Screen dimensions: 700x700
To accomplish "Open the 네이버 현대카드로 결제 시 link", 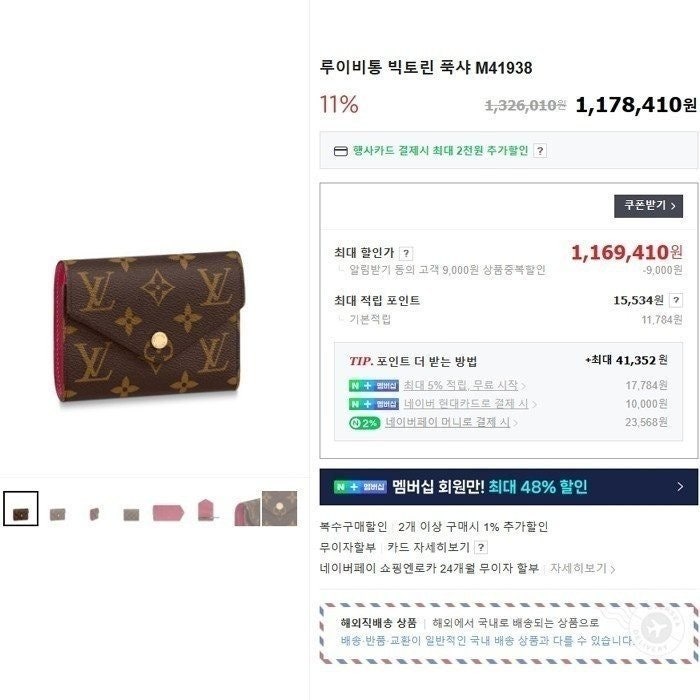I will (470, 404).
